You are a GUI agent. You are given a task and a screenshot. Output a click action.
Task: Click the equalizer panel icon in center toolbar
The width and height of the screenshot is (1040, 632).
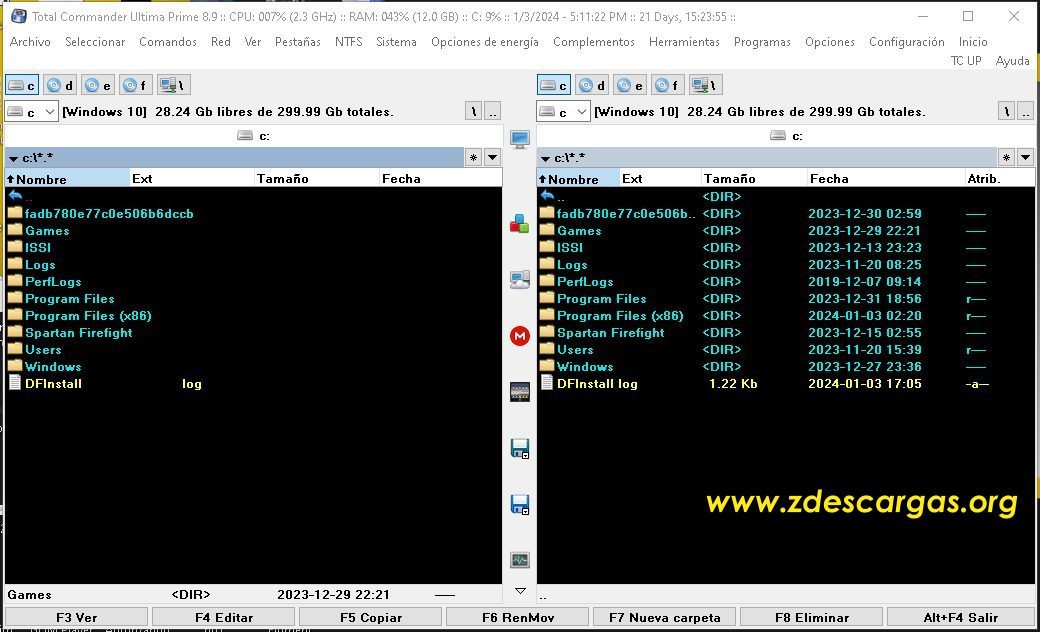tap(519, 392)
